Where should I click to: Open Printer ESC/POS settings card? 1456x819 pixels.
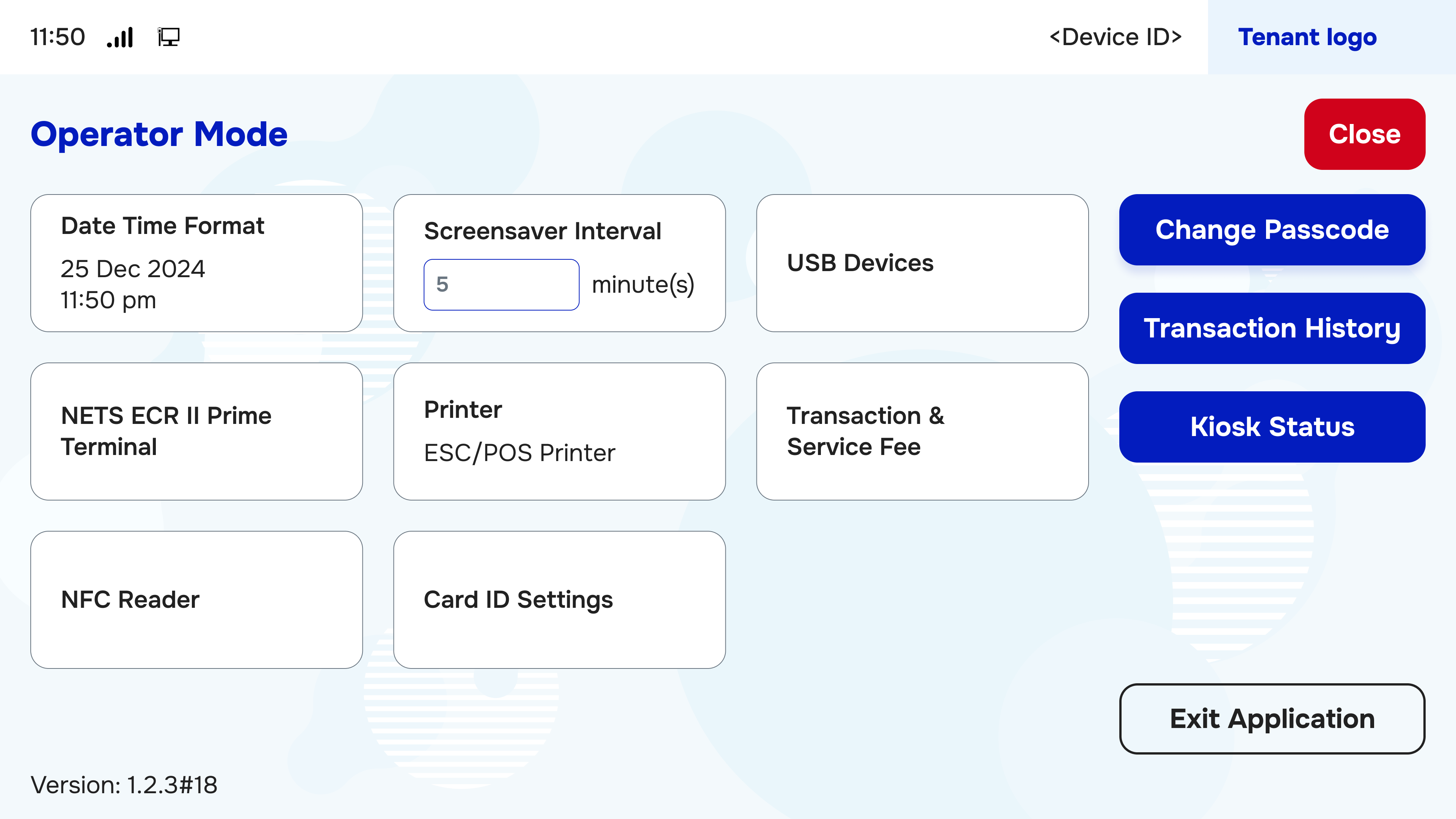click(559, 431)
